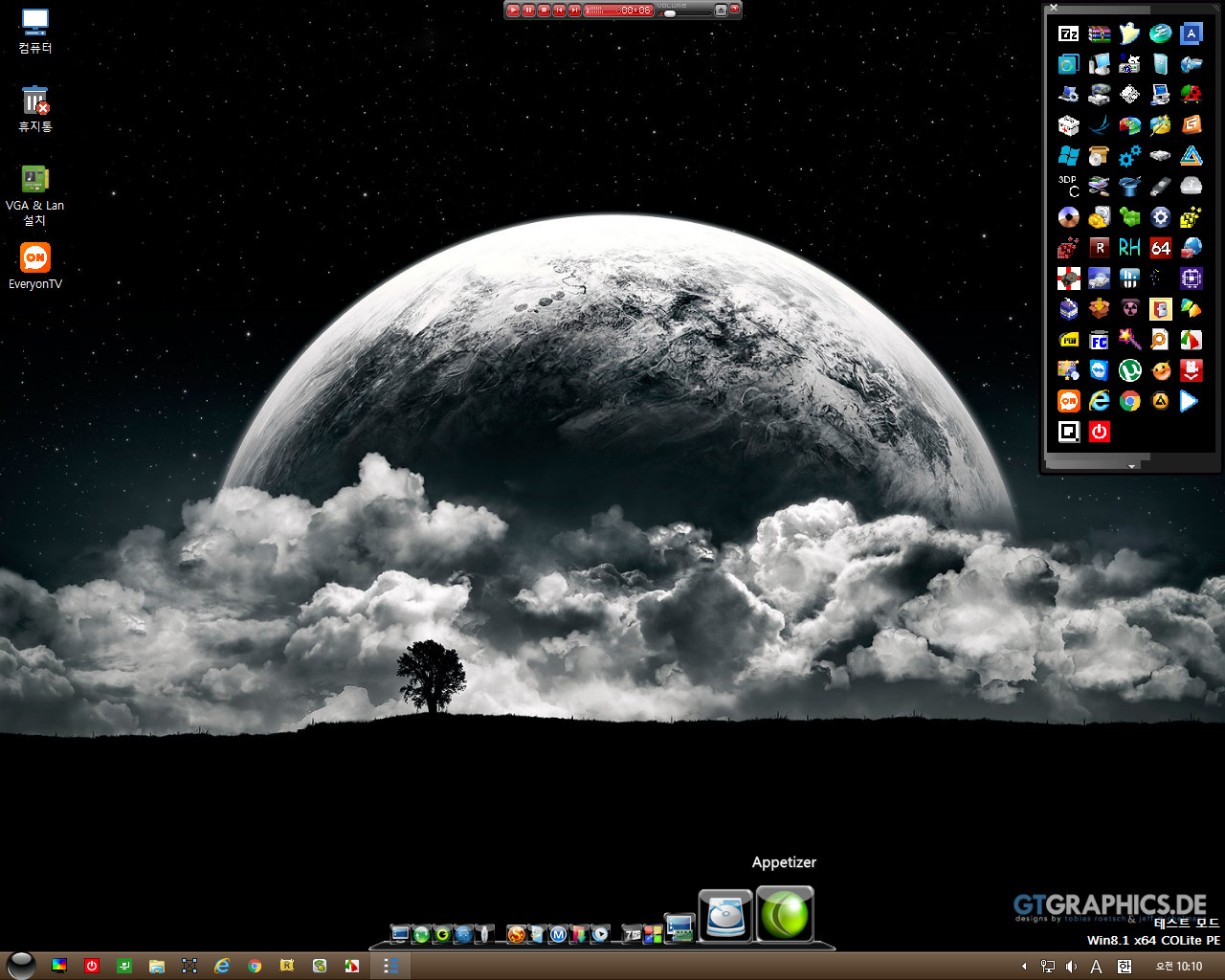This screenshot has width=1225, height=980.
Task: Launch the red ladybug icon in launcher panel
Action: tap(1192, 95)
